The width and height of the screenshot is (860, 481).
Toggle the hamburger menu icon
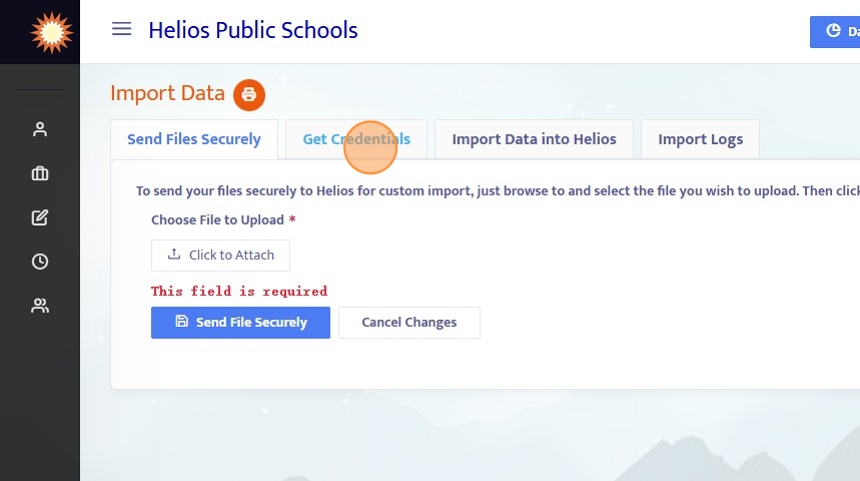pyautogui.click(x=121, y=29)
